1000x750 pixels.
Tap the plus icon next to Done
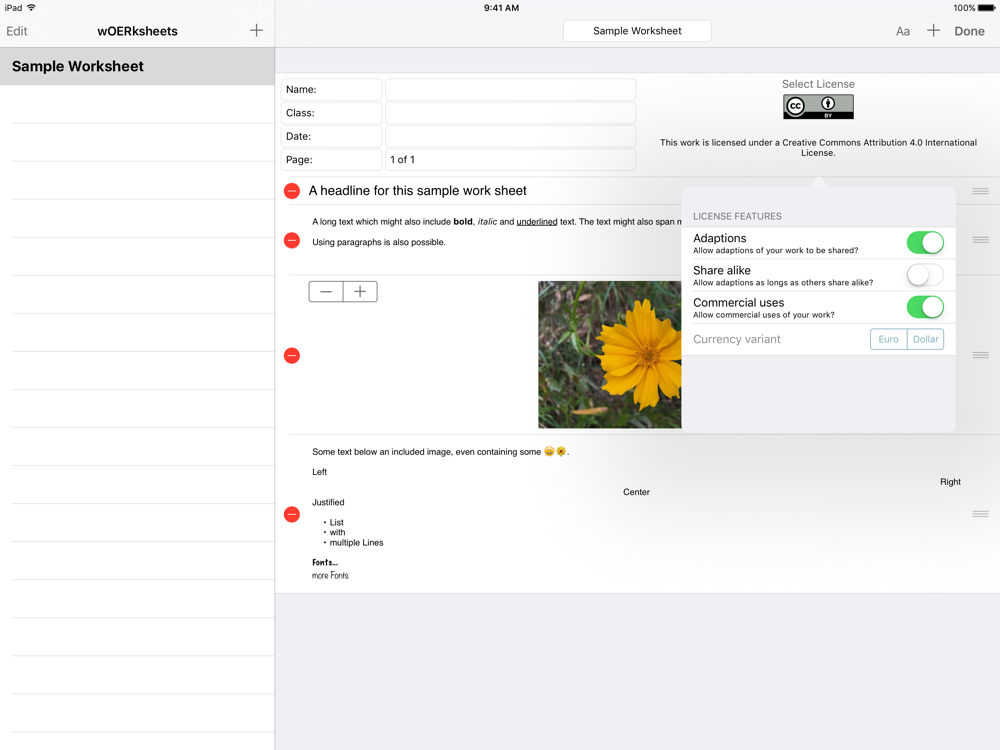[x=933, y=31]
